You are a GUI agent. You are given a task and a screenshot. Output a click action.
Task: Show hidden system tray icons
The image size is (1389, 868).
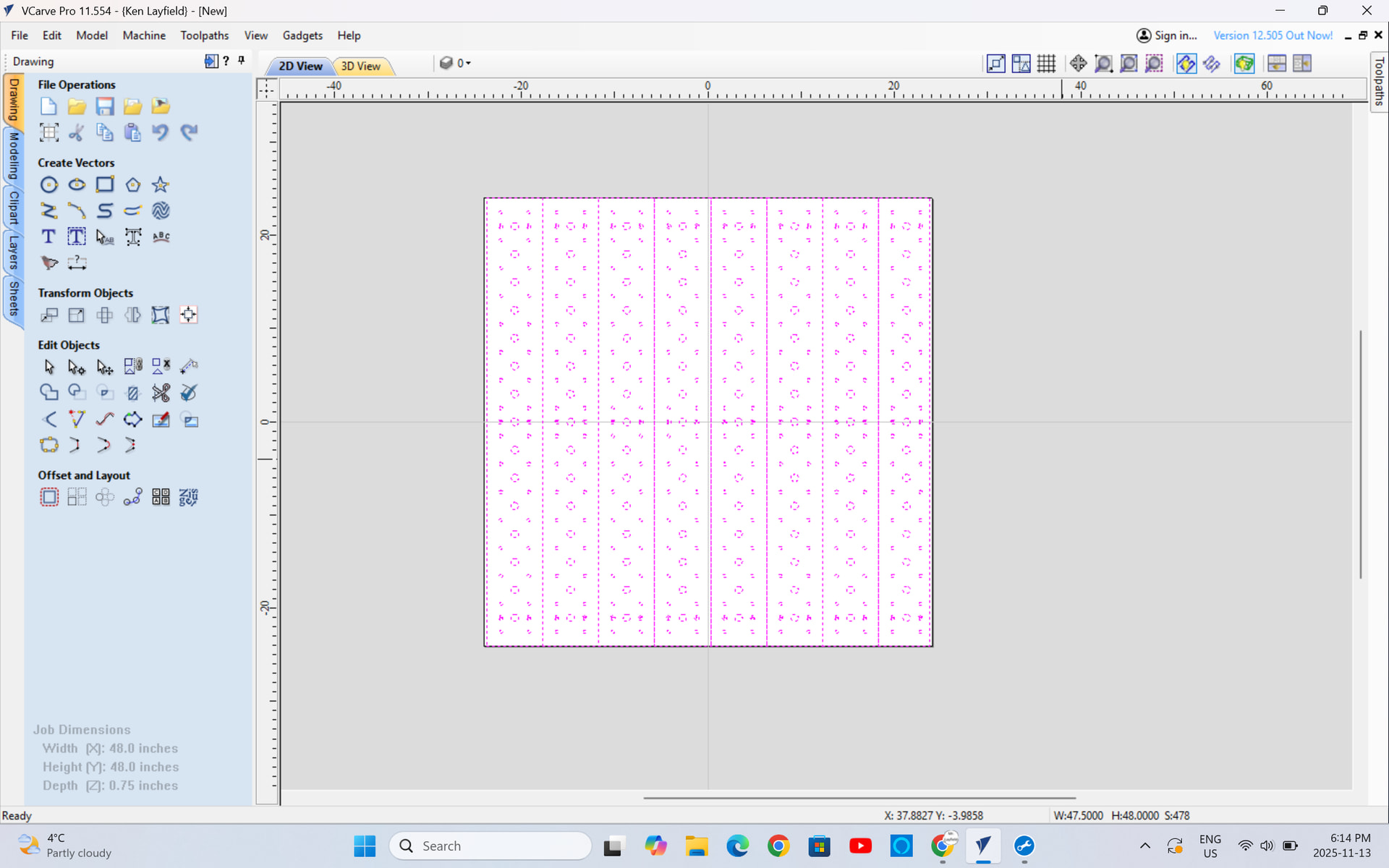[x=1144, y=846]
